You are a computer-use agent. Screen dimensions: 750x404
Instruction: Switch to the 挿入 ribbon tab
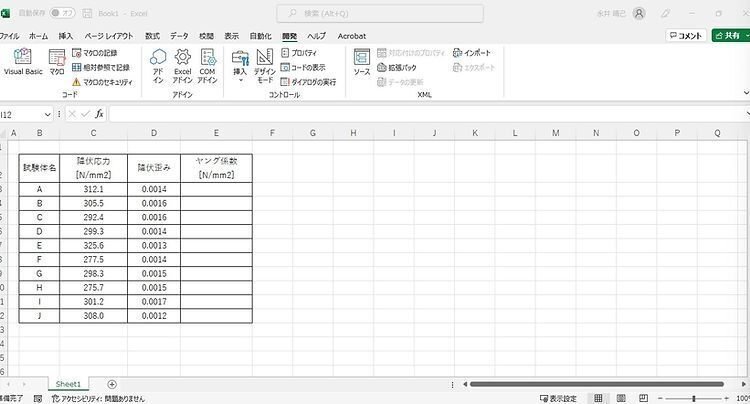click(66, 36)
